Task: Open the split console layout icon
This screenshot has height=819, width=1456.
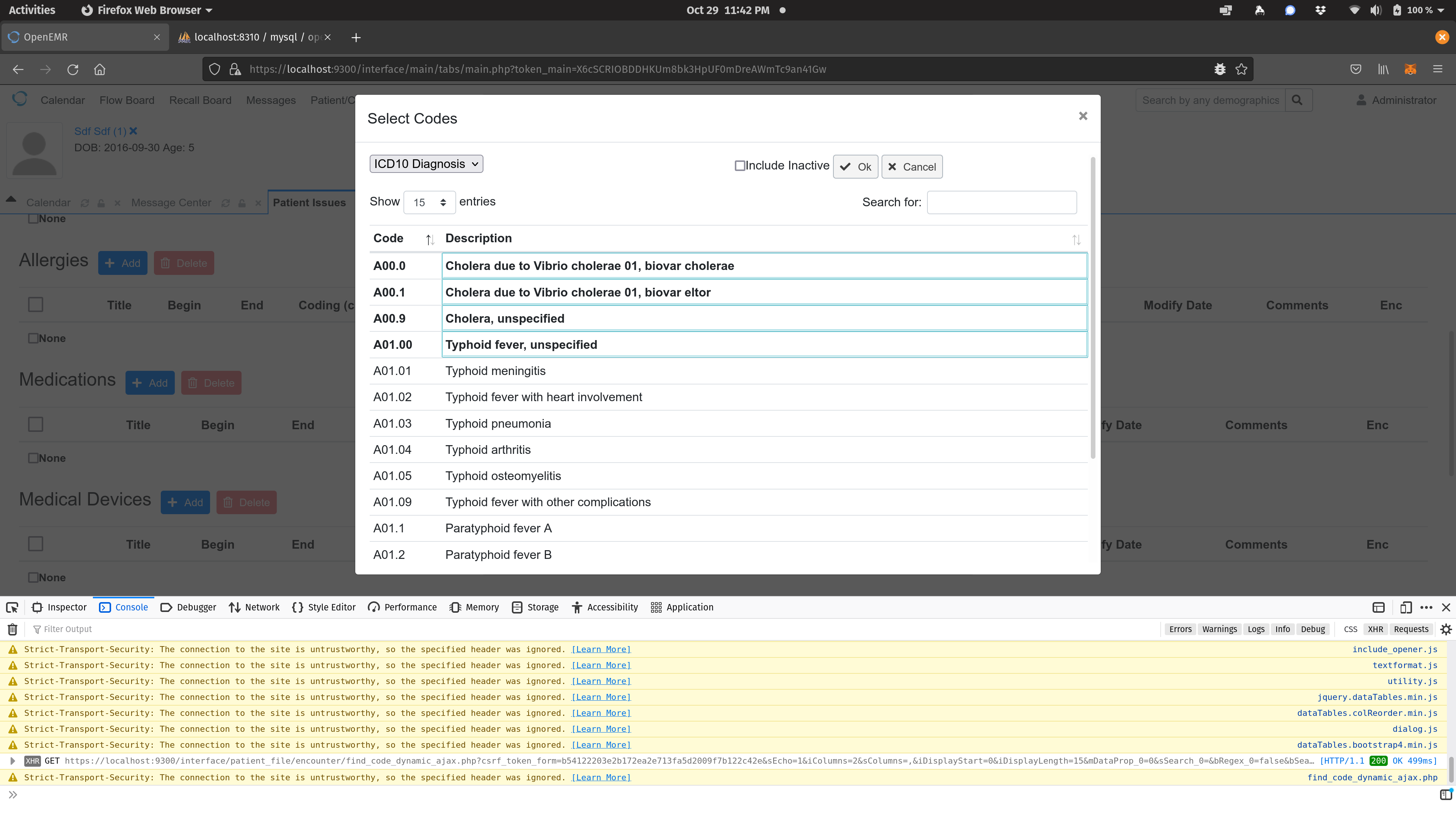Action: 1378,607
